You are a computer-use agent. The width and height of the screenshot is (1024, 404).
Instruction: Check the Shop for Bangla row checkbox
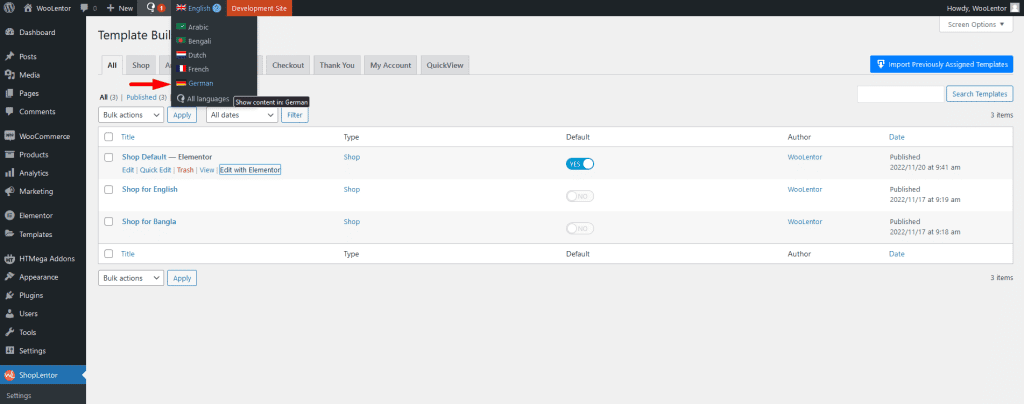(x=108, y=221)
